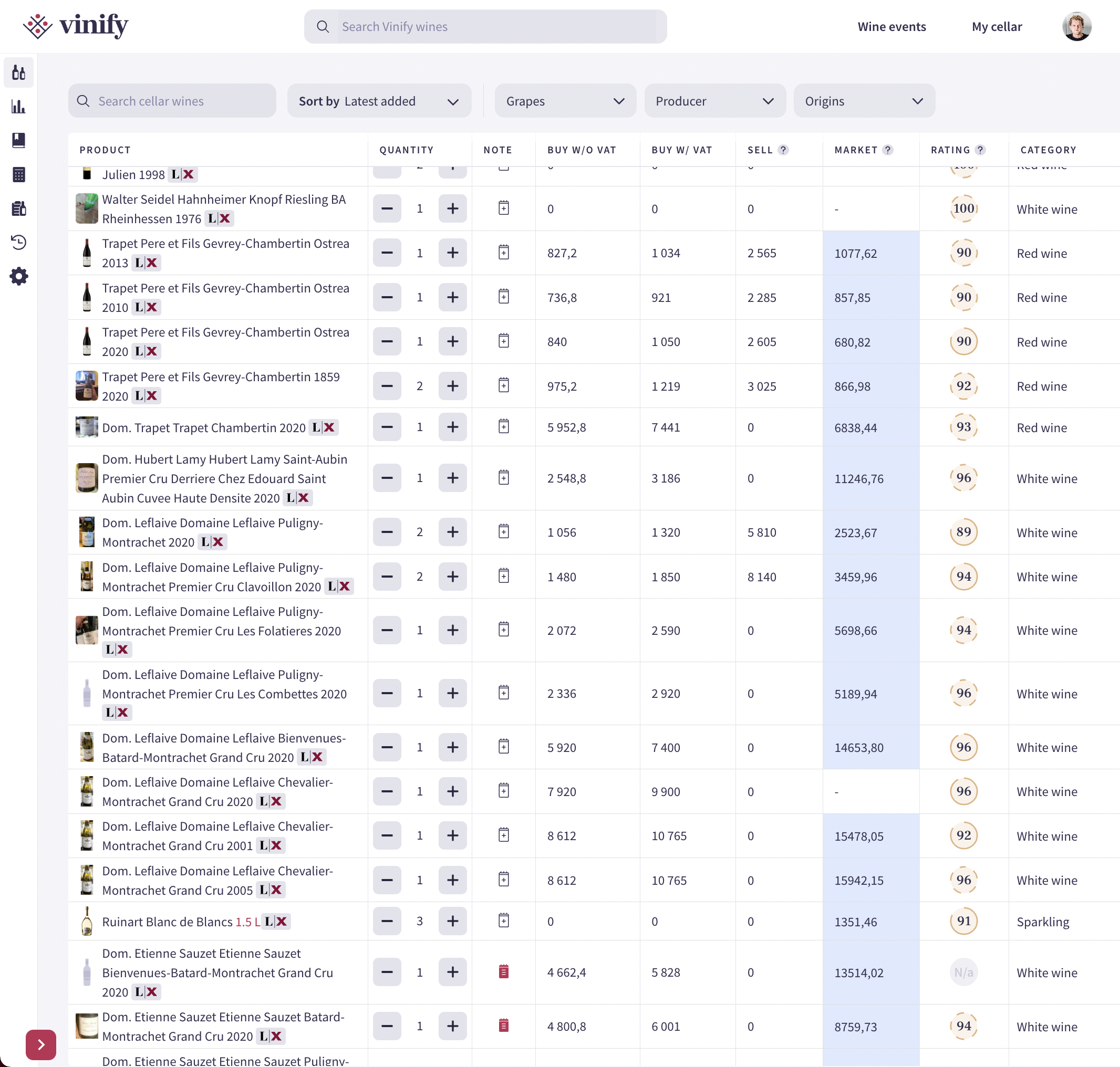Open the wine bottles cellar sidebar icon
Screen dimensions: 1120x1067
point(19,73)
